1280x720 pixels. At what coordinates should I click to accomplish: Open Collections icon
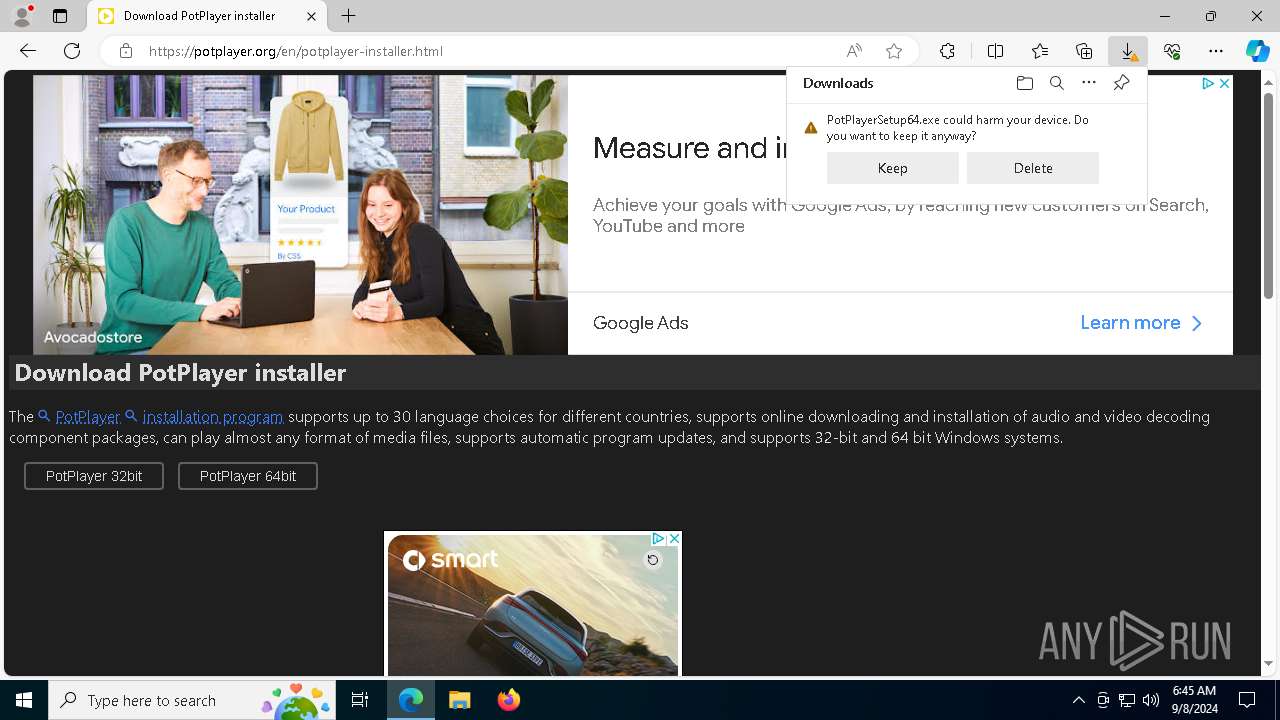click(1084, 51)
